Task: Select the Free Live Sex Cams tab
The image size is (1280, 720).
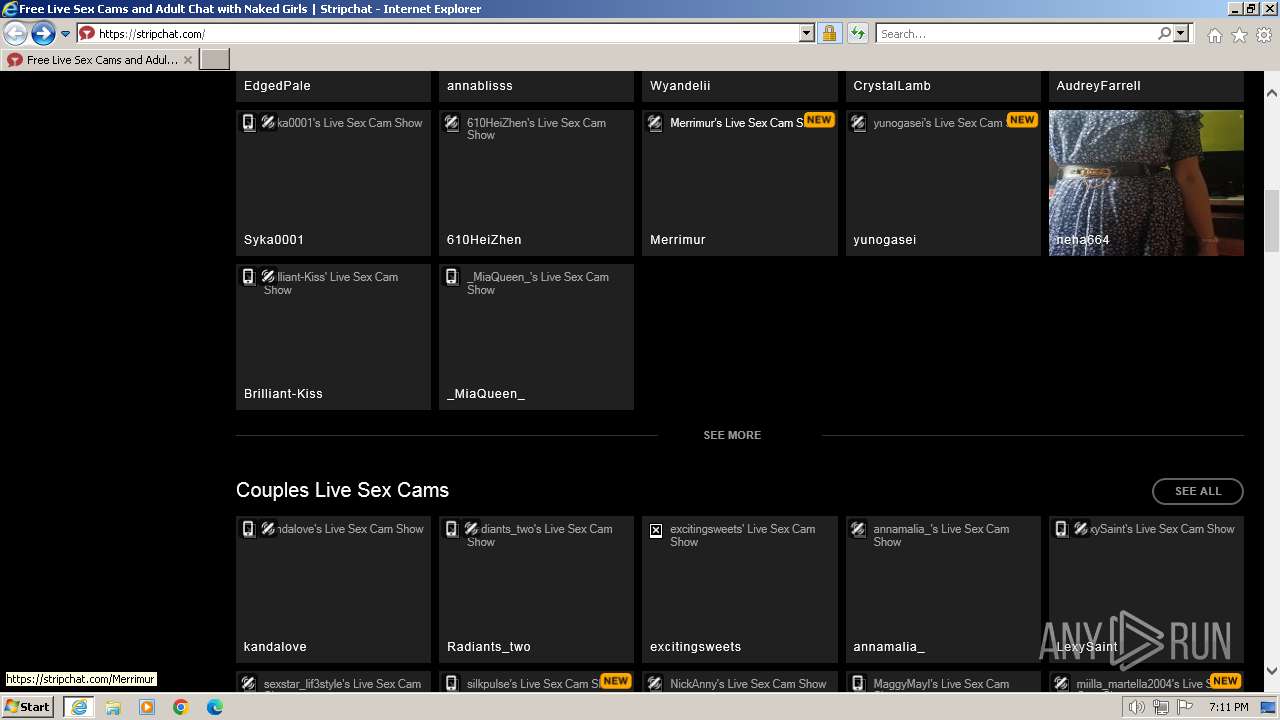Action: (x=99, y=60)
